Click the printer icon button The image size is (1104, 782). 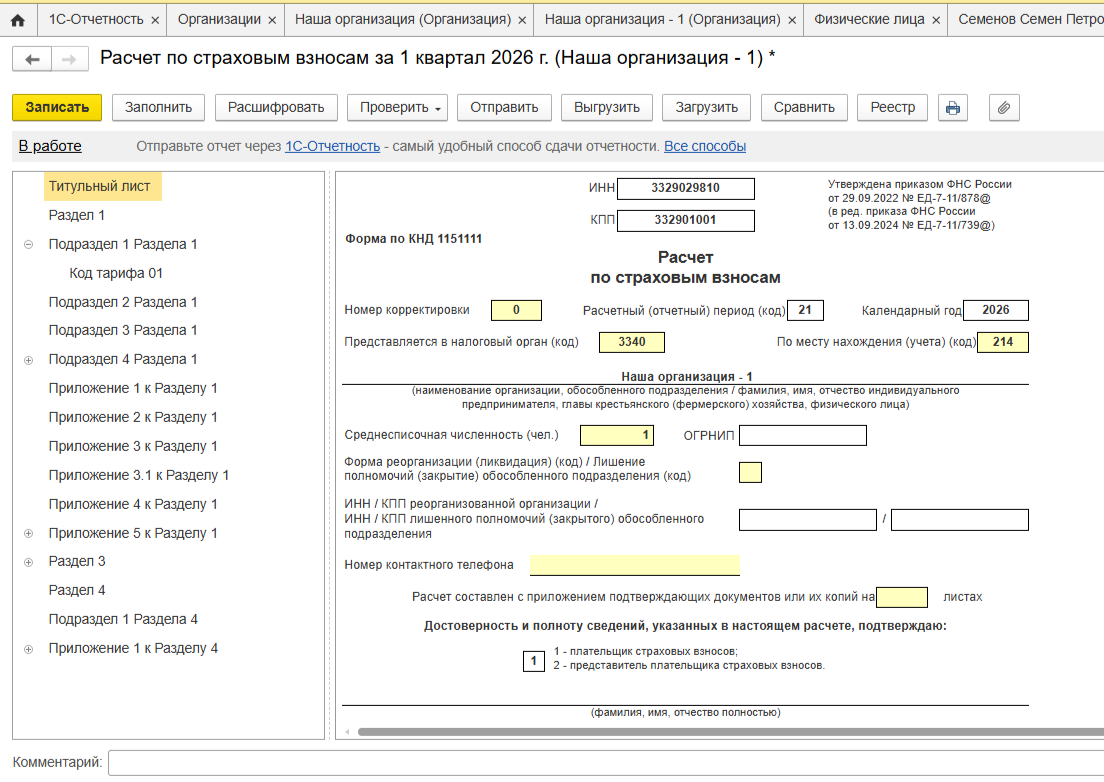(x=952, y=108)
